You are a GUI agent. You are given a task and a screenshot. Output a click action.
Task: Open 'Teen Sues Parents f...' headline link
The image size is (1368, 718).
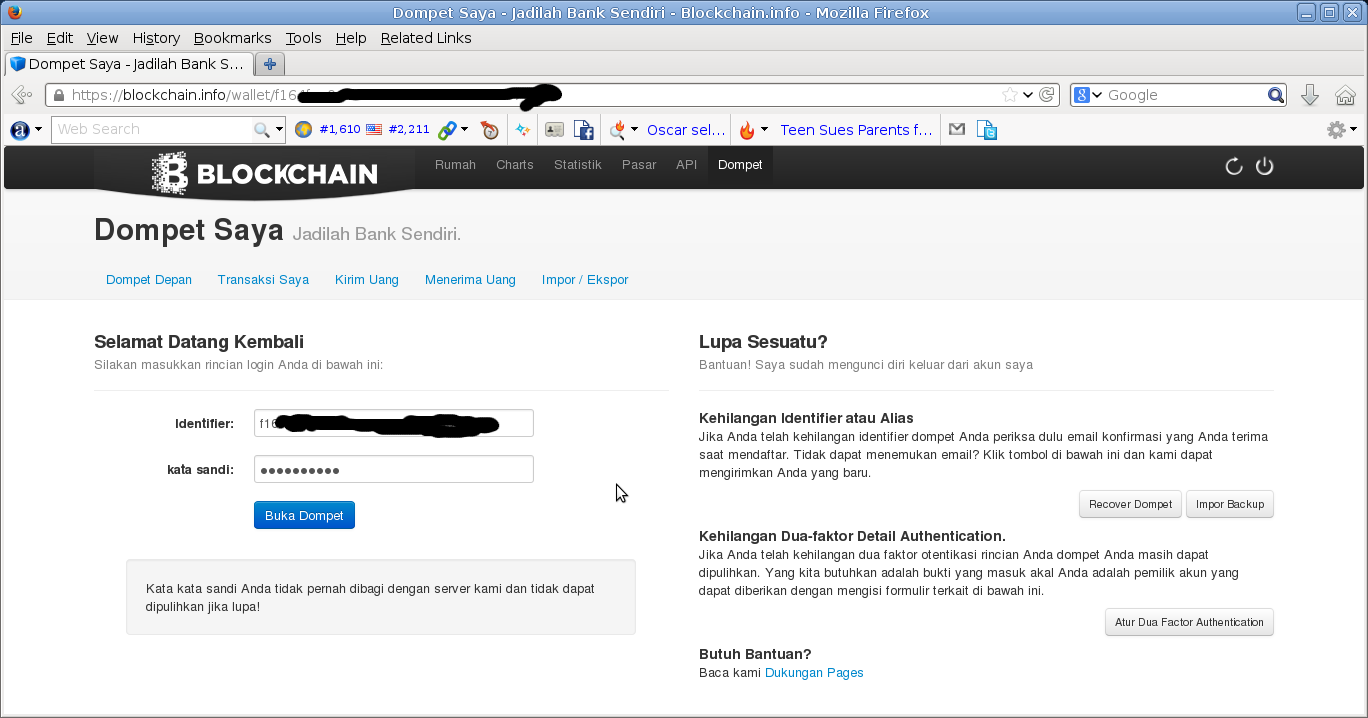coord(856,130)
